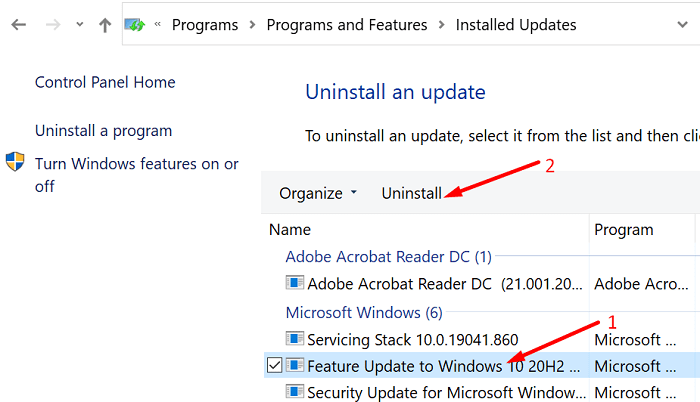Click the Control Panel address bar icon
This screenshot has height=402, width=700.
136,25
